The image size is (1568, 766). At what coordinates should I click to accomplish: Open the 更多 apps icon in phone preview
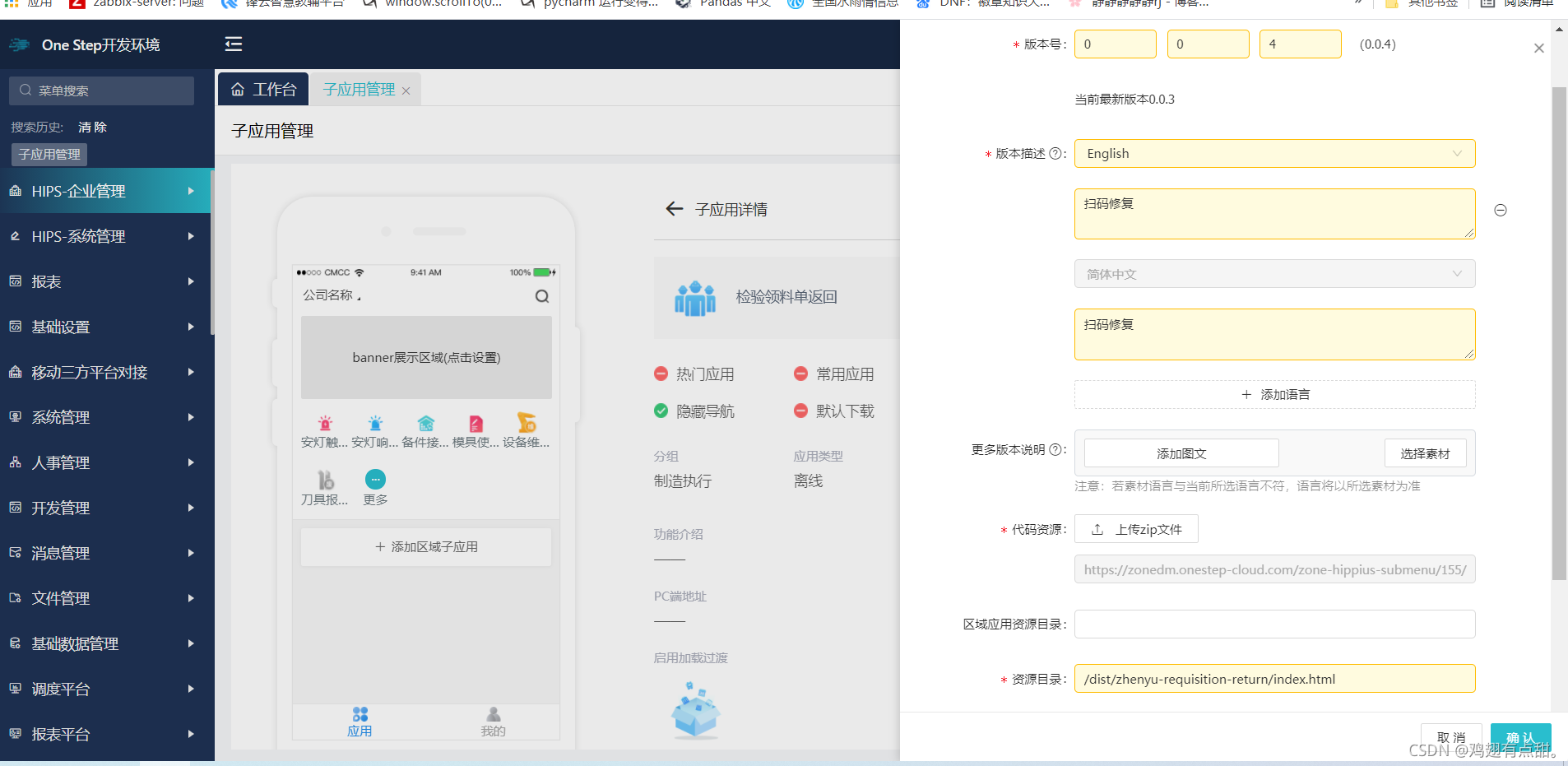(x=375, y=480)
